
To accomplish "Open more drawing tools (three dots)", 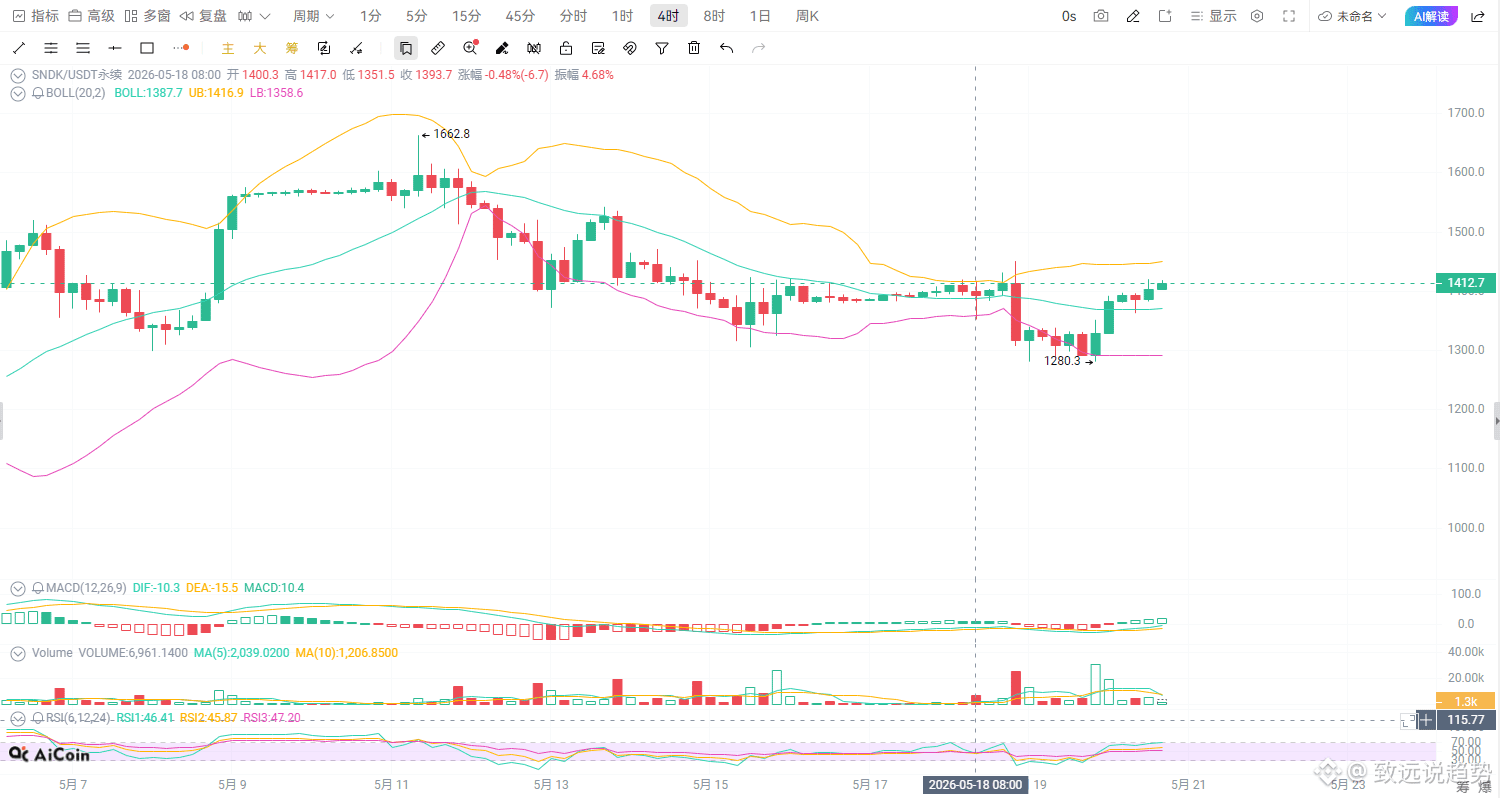I will (180, 48).
